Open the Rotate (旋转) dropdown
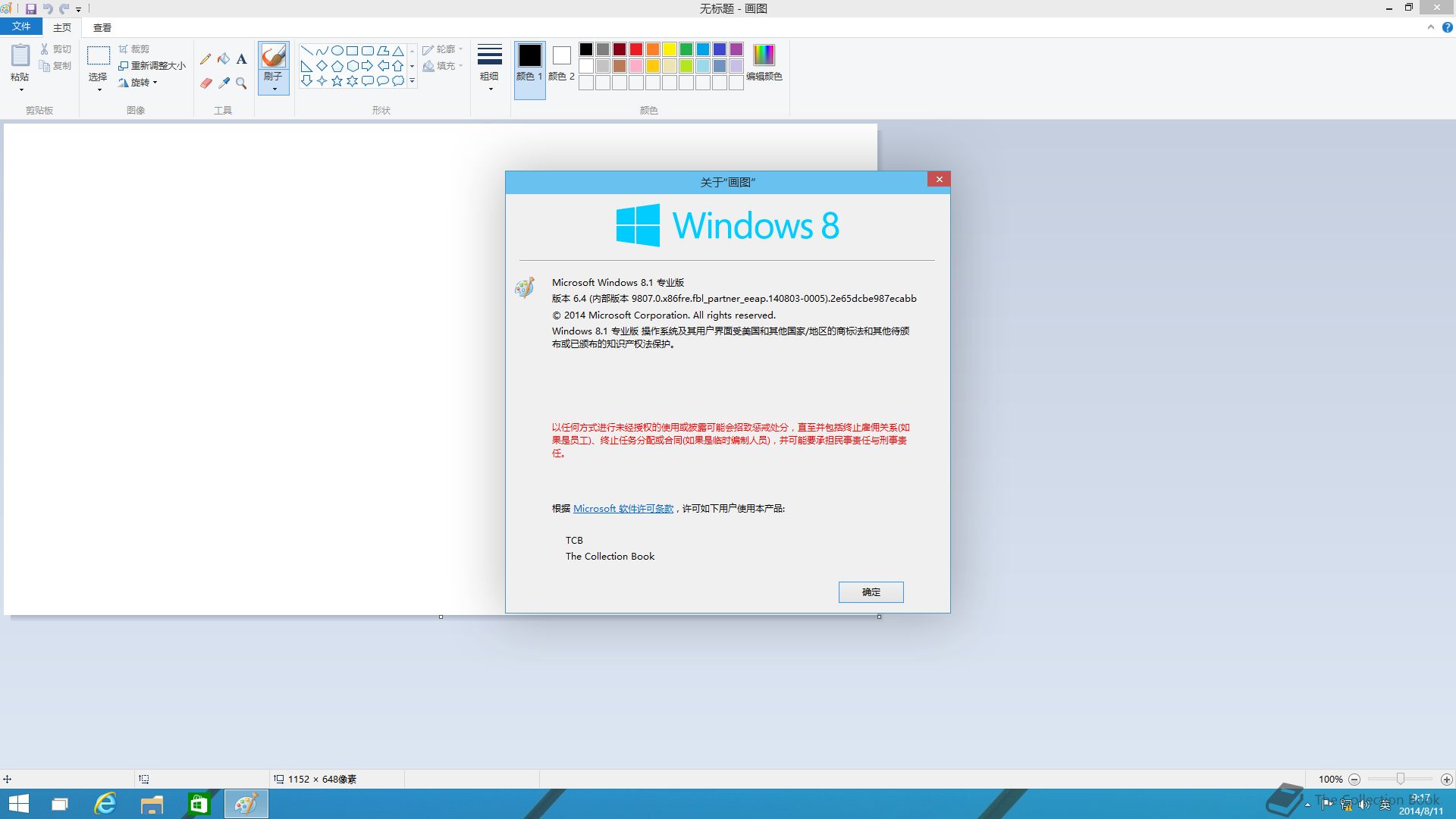The height and width of the screenshot is (819, 1456). click(138, 83)
